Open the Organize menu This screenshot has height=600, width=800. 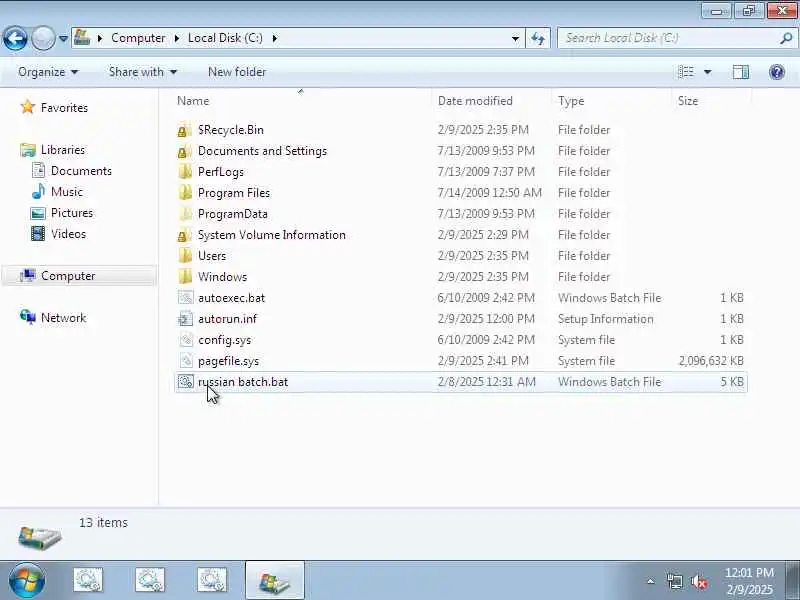48,72
